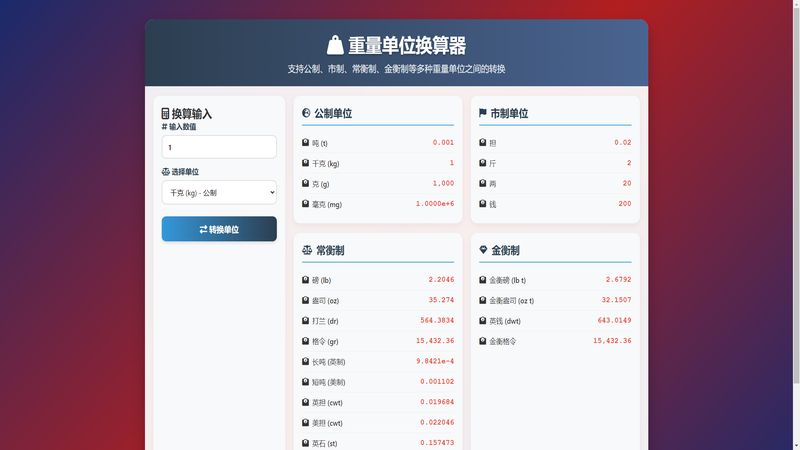Screen dimensions: 800x450
Task: Select the 克 (g) row in 公制单位
Action: pos(378,183)
